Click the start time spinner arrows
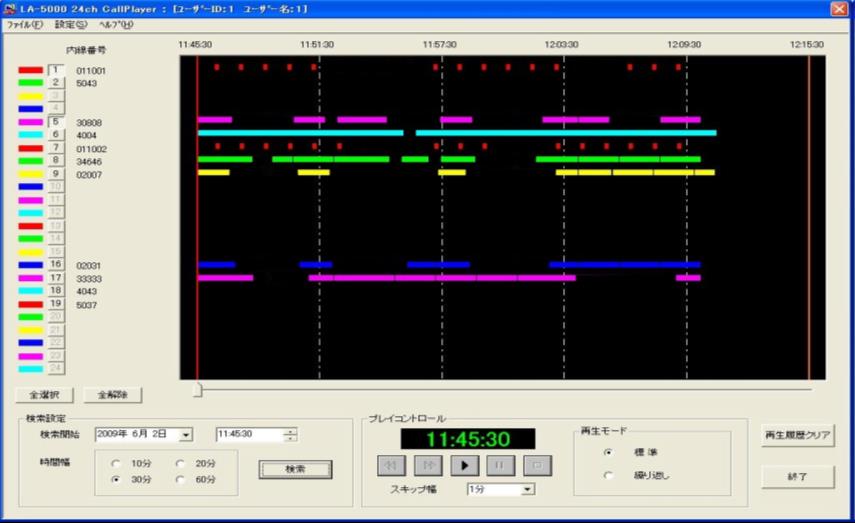855x523 pixels. [291, 435]
